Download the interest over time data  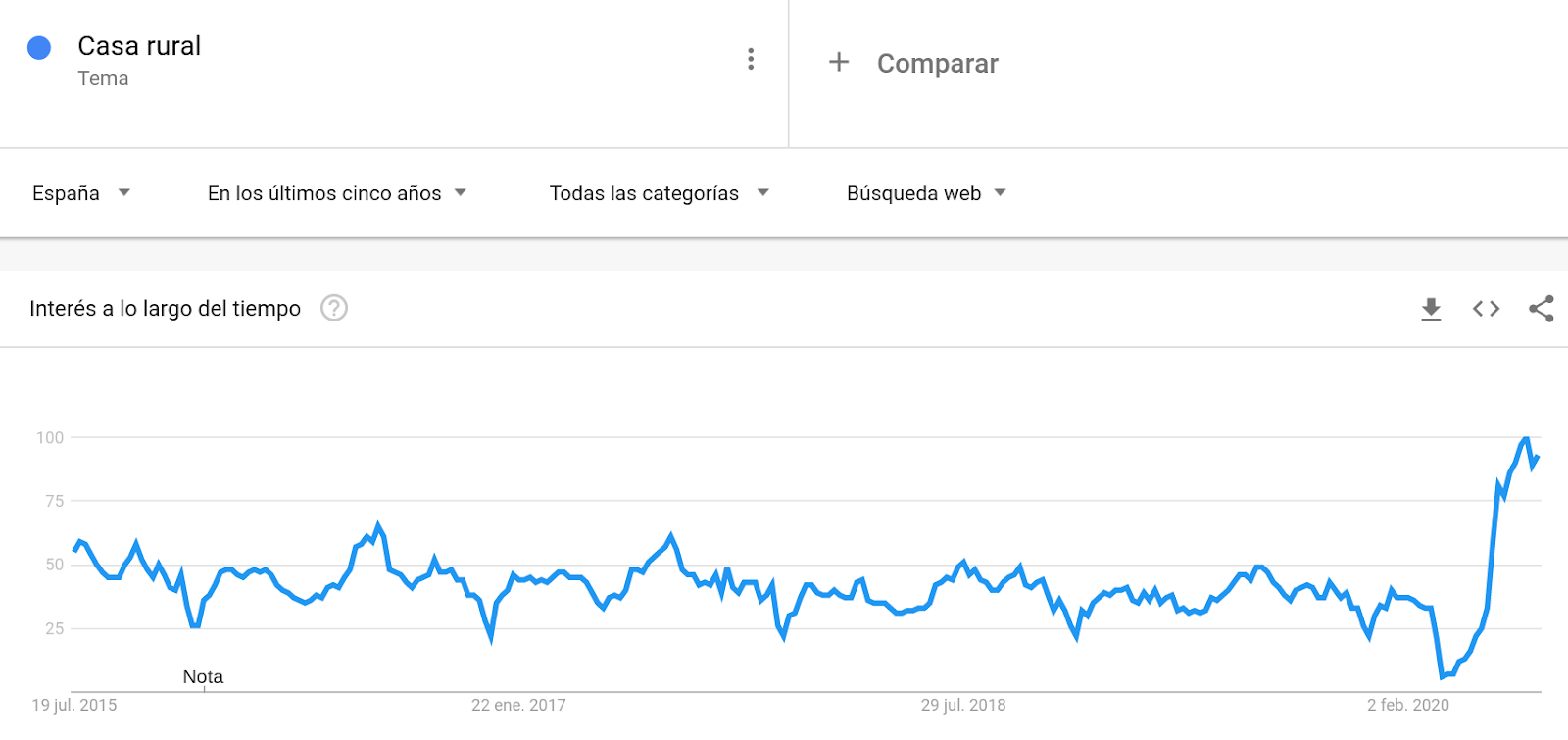(1431, 310)
